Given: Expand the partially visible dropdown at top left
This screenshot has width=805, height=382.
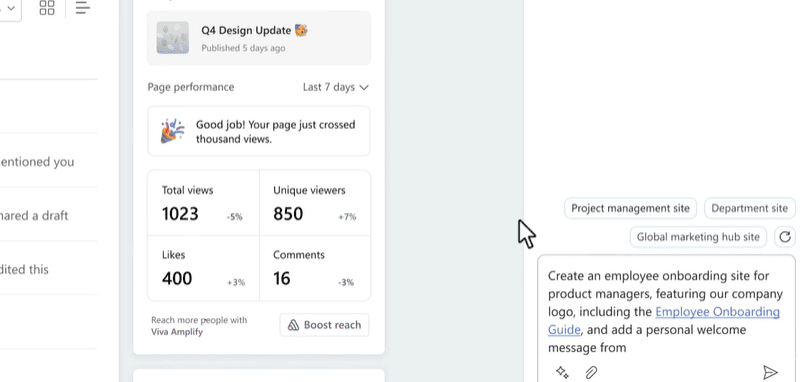Looking at the screenshot, I should (x=10, y=8).
